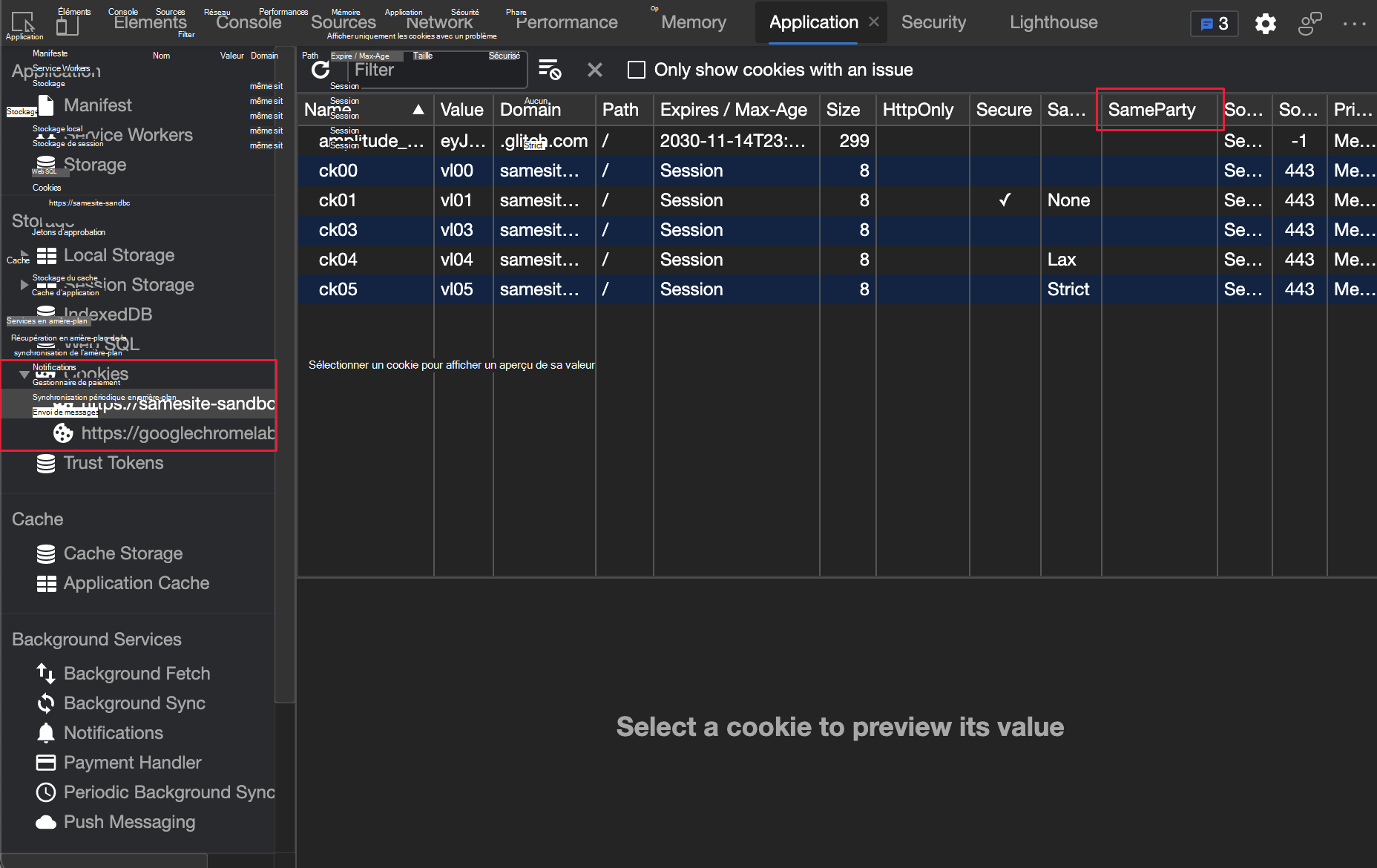Open the Background Sync icon
Screen dimensions: 1377x868
point(46,703)
